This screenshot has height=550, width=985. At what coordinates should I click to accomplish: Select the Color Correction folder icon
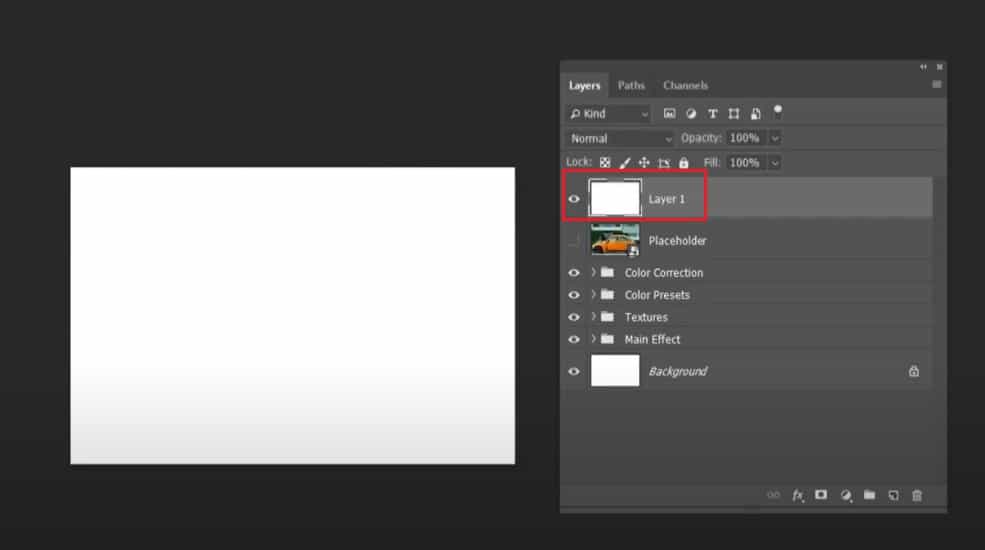[607, 272]
